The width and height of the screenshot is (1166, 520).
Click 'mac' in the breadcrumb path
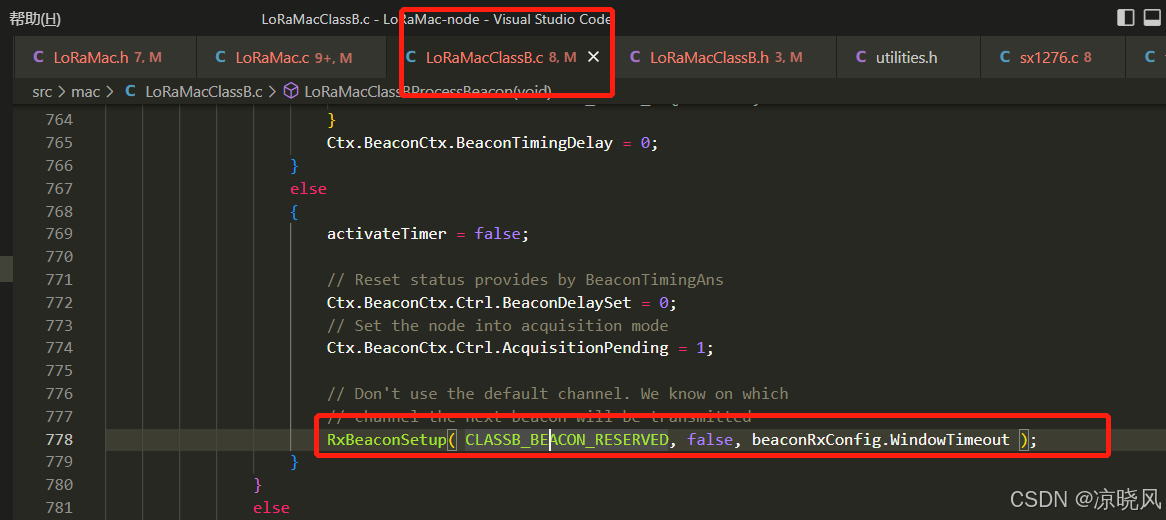(86, 92)
